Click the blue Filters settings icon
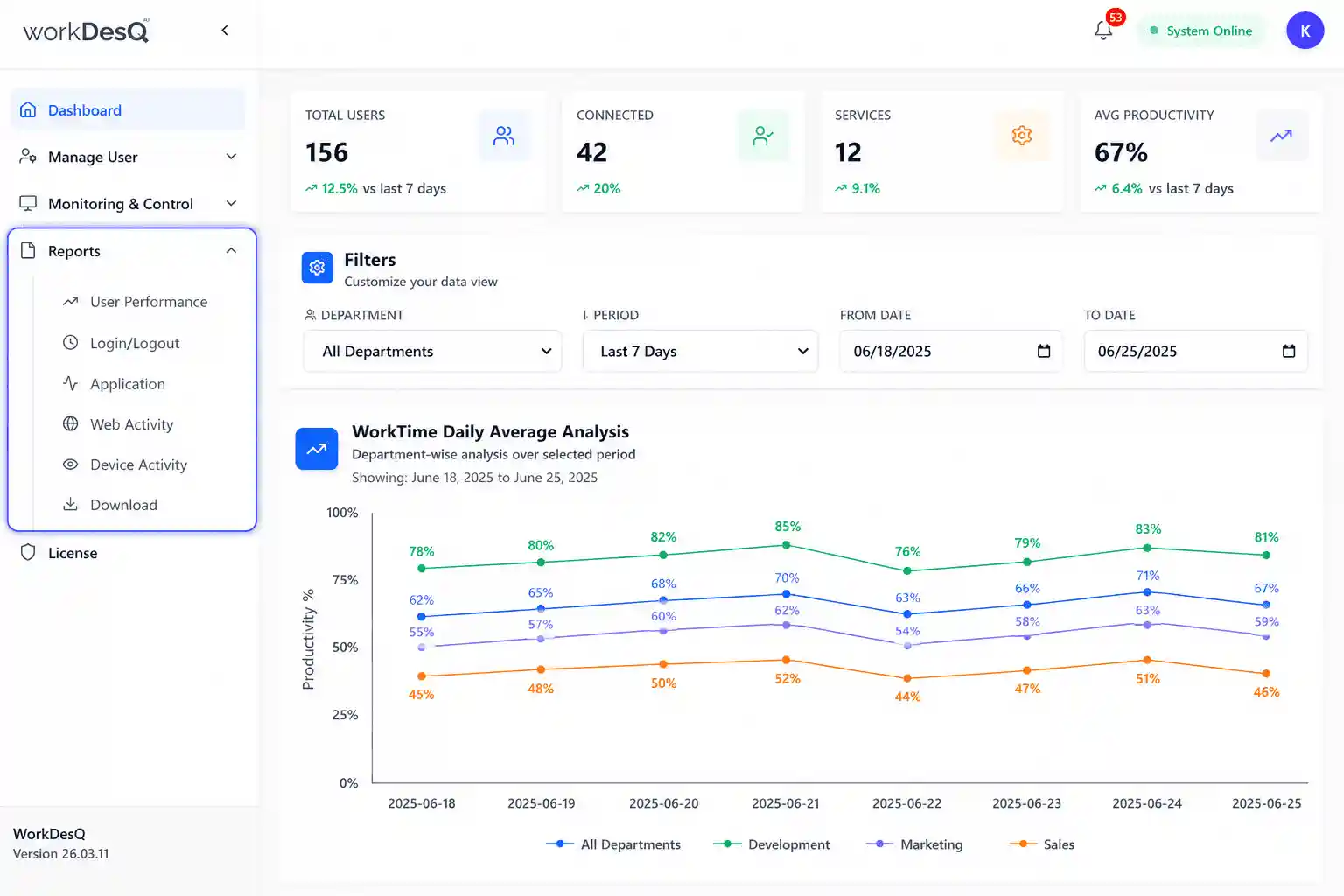Image resolution: width=1344 pixels, height=896 pixels. click(x=317, y=268)
